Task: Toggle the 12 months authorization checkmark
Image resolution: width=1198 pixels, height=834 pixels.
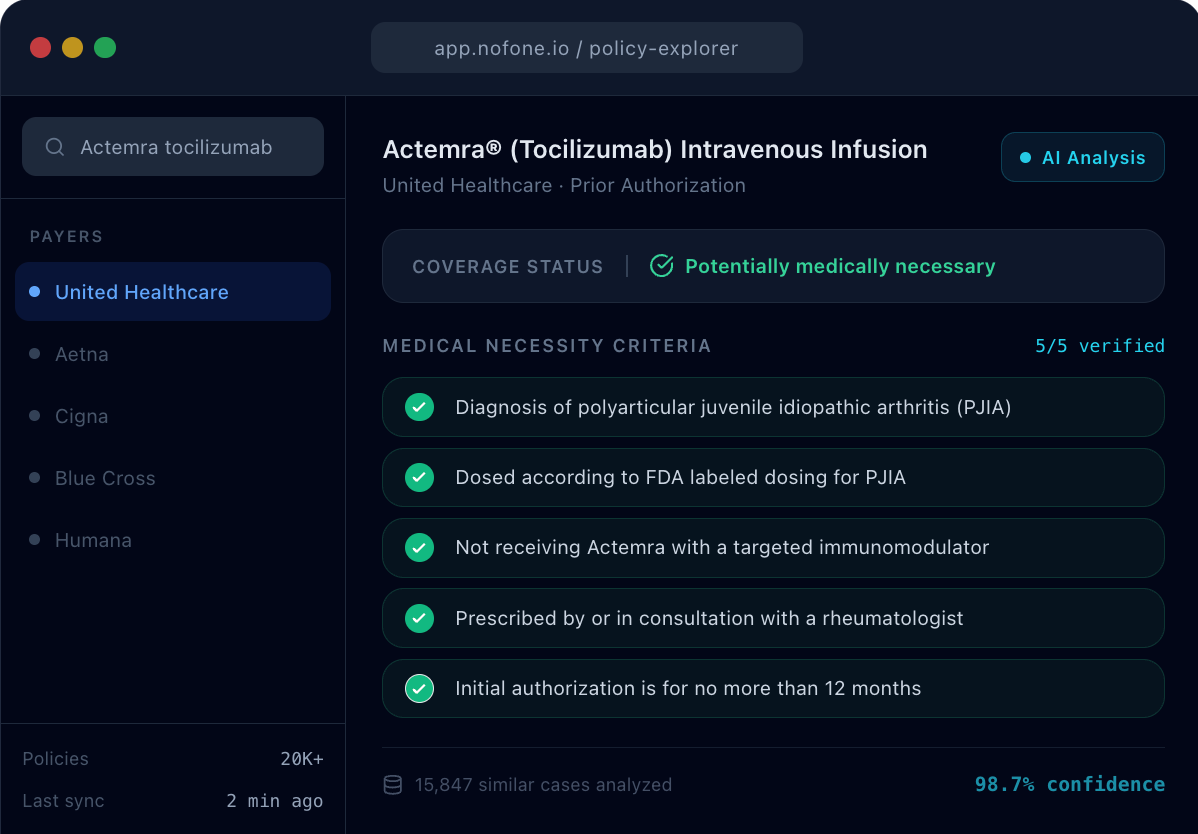Action: 419,688
